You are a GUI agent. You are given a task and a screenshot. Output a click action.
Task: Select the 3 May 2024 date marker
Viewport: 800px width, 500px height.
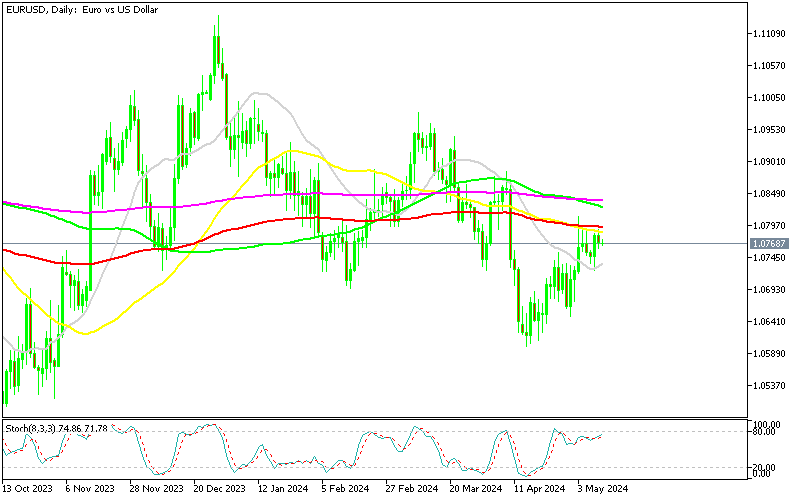pos(601,489)
